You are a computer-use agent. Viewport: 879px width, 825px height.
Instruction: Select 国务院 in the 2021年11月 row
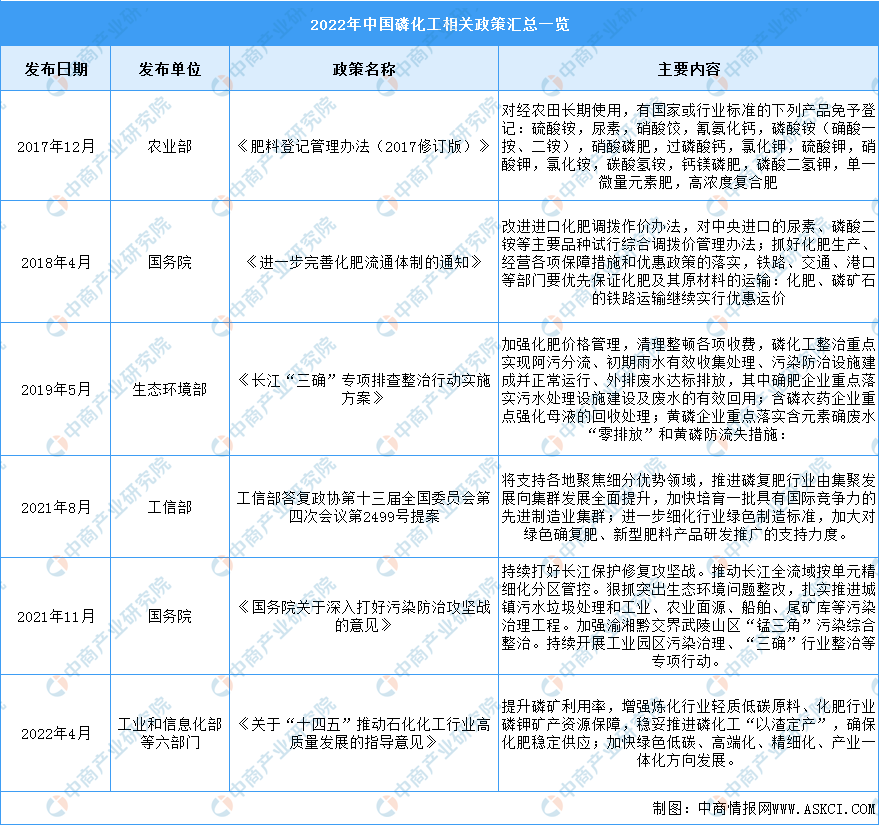170,617
